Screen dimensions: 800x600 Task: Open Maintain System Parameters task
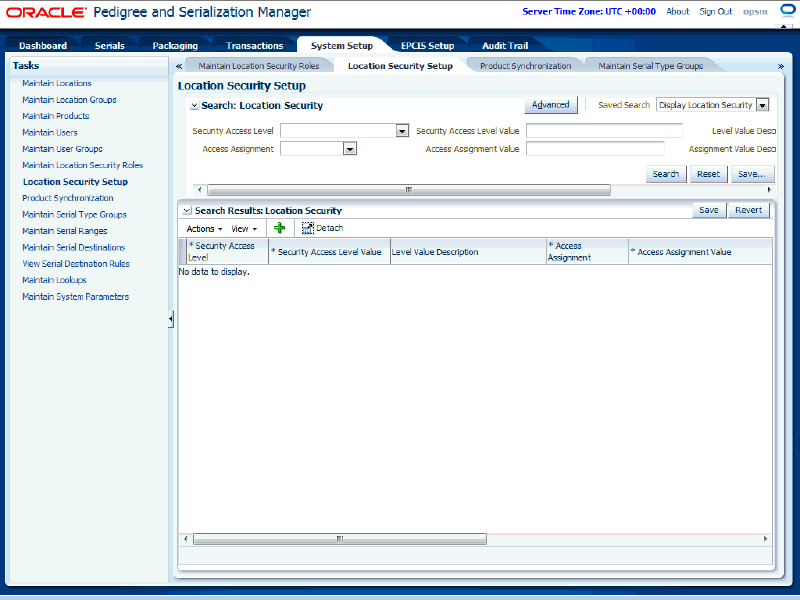click(76, 296)
